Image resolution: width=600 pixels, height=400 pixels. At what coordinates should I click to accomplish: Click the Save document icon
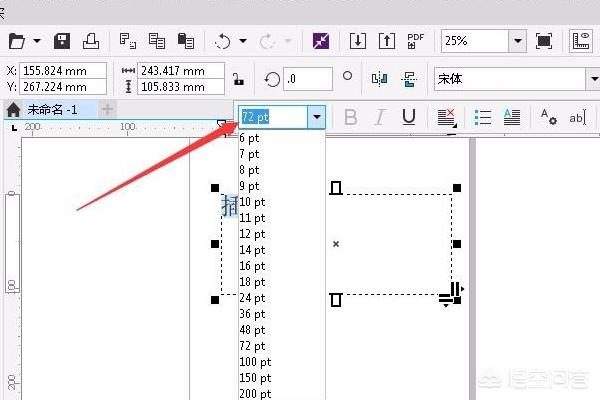tap(62, 41)
